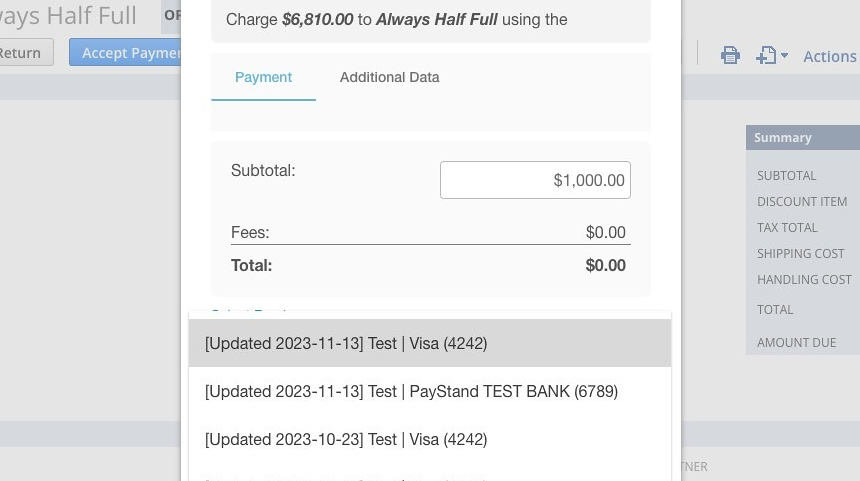Click the DISCOUNT ITEM row in Summary
The height and width of the screenshot is (481, 860).
(803, 202)
